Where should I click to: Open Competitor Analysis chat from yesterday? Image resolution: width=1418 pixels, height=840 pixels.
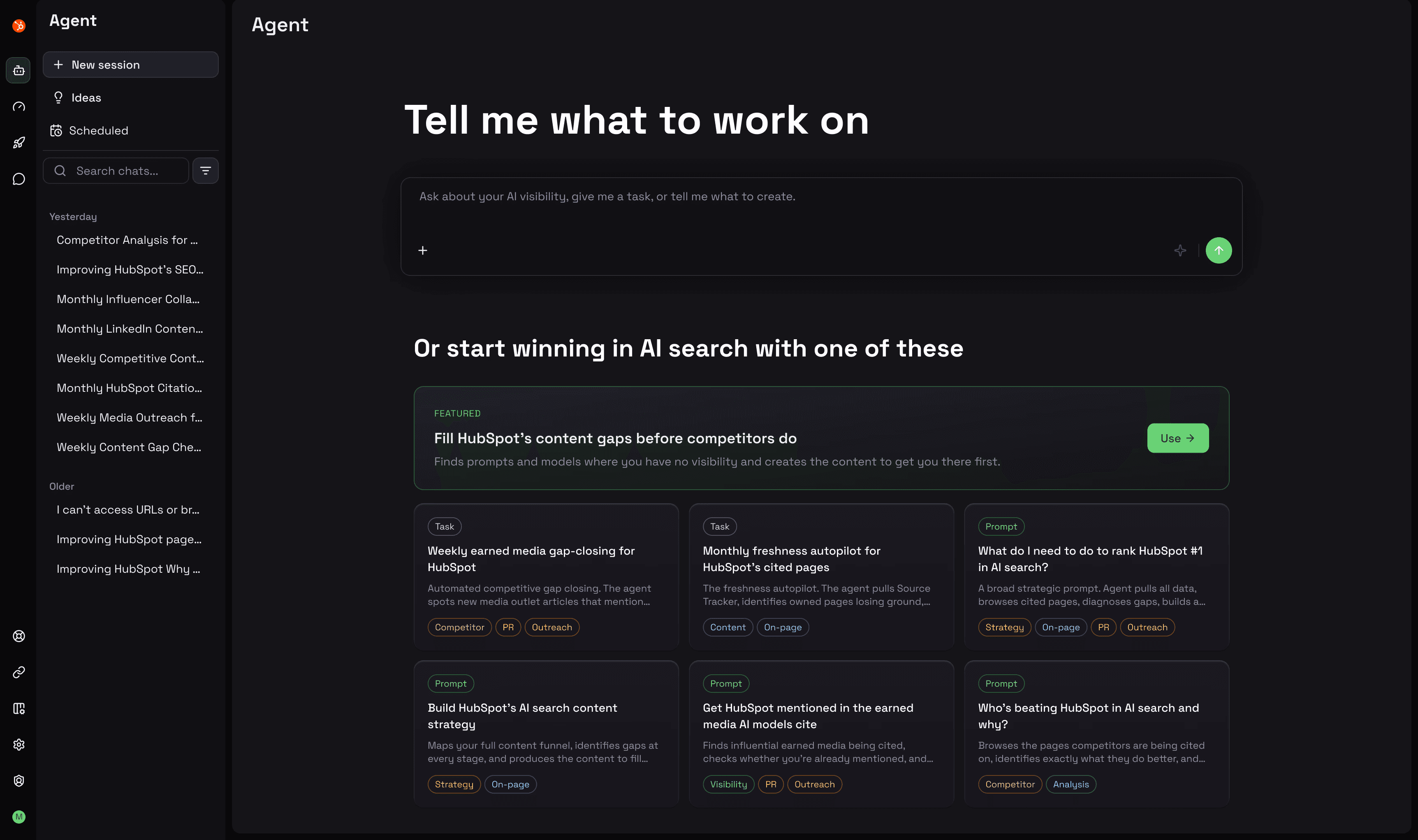click(127, 240)
